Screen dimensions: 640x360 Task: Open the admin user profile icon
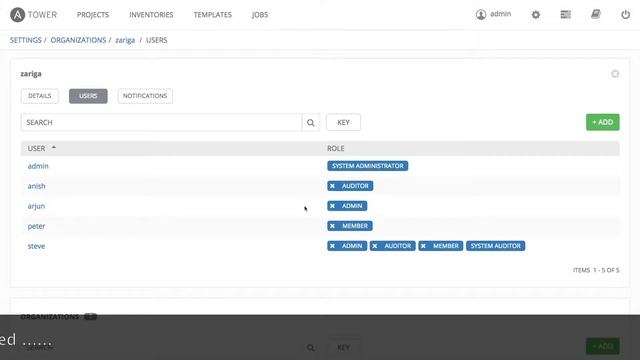tap(481, 15)
